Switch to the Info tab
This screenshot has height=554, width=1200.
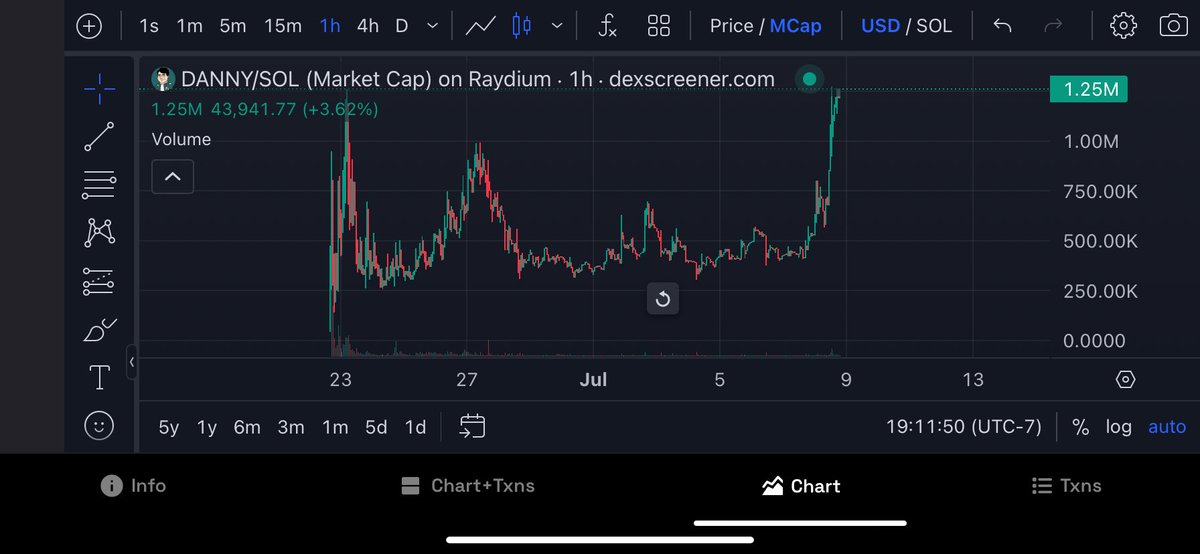[134, 486]
